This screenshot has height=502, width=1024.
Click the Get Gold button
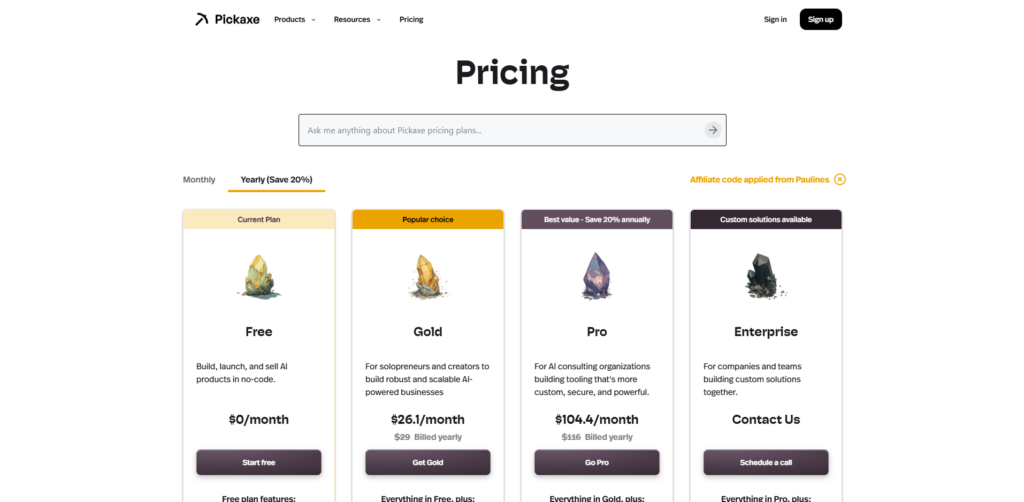tap(428, 462)
